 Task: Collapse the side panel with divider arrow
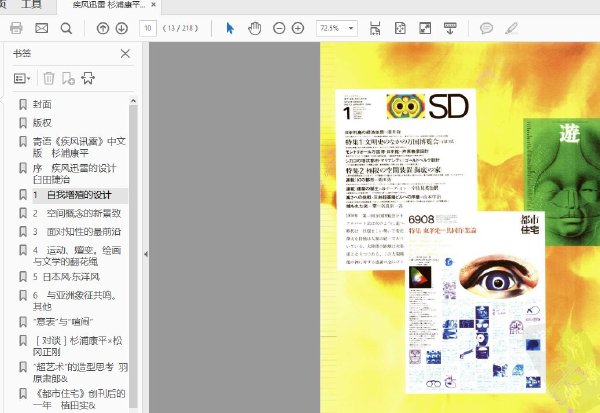click(x=146, y=254)
